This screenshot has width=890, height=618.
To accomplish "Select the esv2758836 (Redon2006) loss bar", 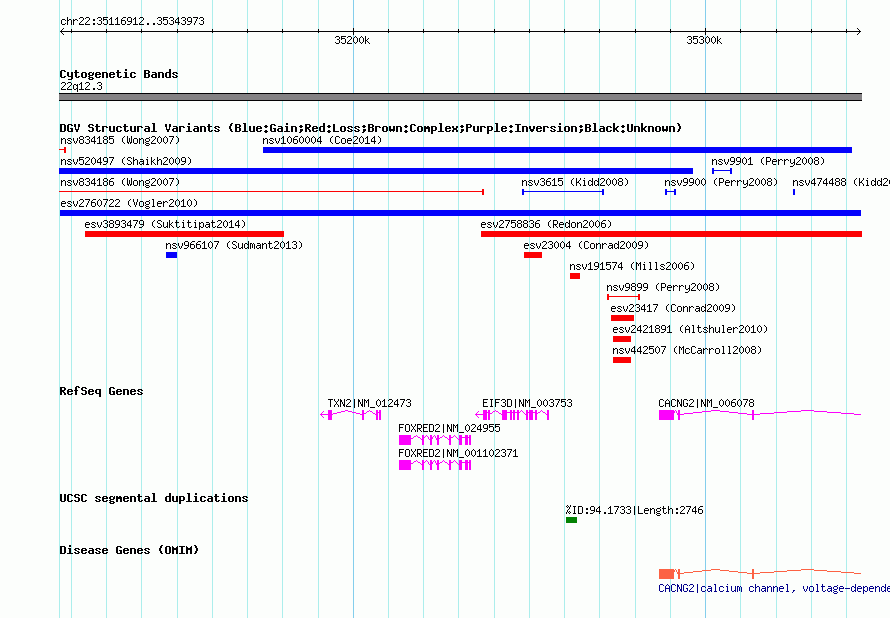I will [x=671, y=234].
